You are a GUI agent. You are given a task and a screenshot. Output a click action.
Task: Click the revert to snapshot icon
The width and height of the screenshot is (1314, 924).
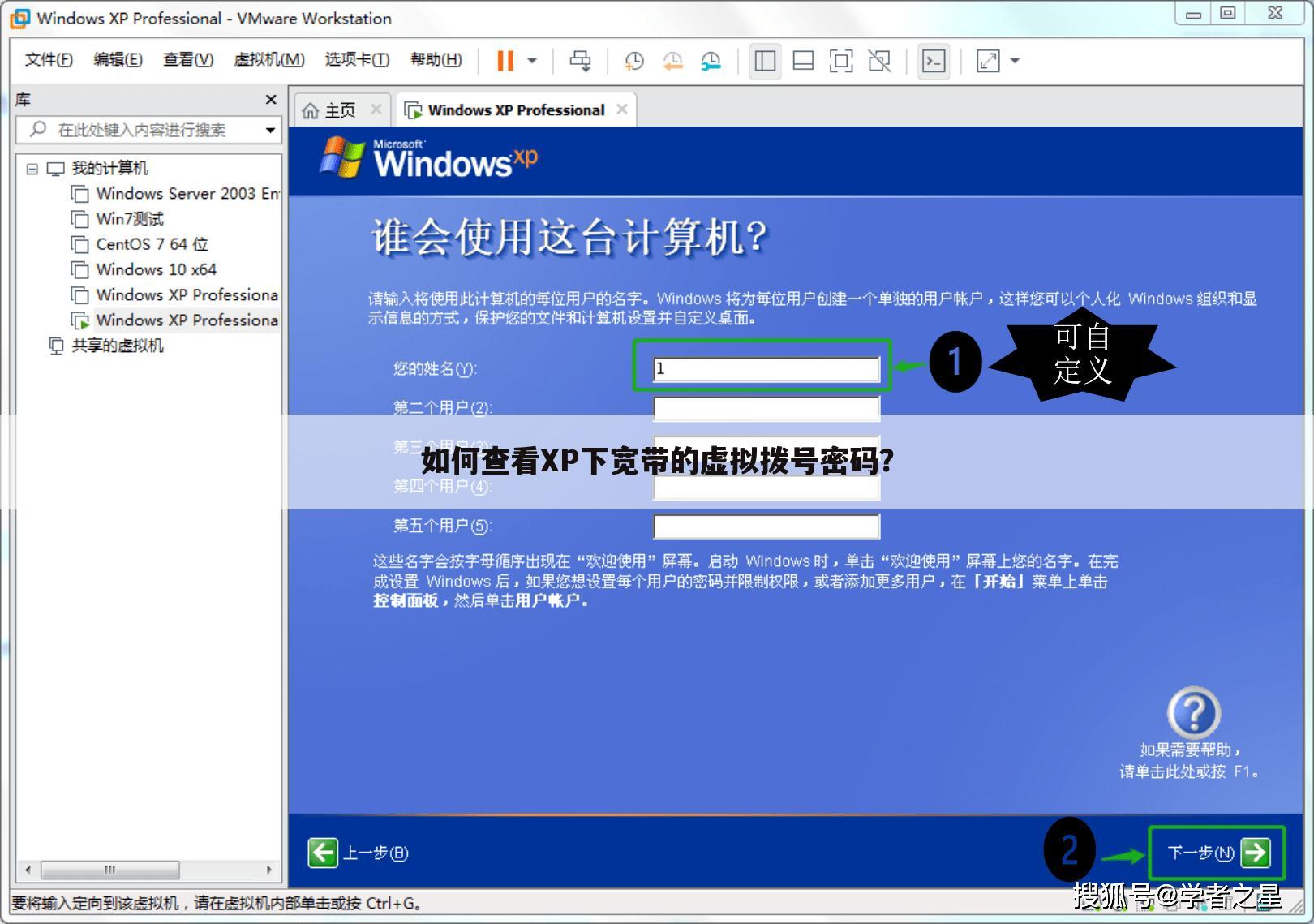[x=672, y=61]
